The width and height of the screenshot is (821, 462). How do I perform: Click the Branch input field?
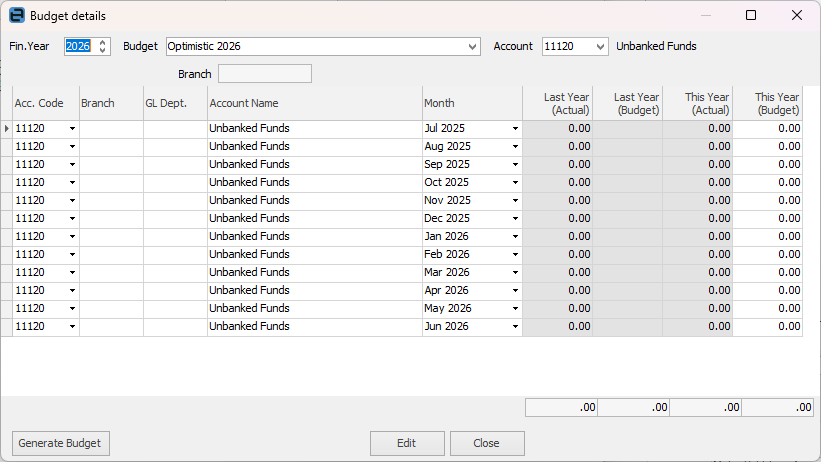[x=265, y=74]
